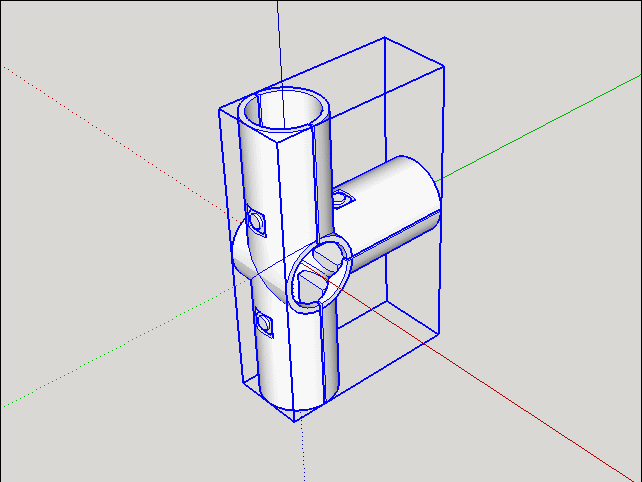Select the square hole on the upper vertical pipe
Image resolution: width=642 pixels, height=482 pixels.
(257, 221)
